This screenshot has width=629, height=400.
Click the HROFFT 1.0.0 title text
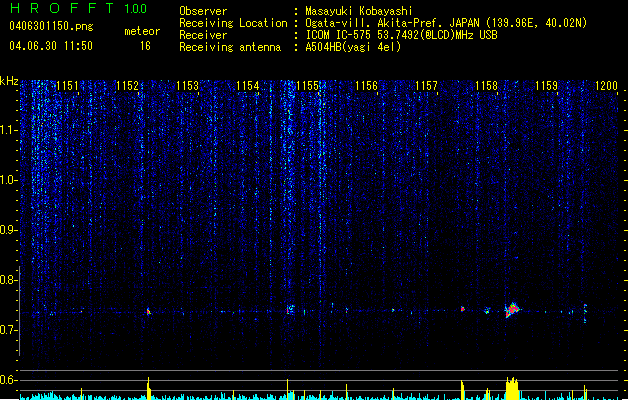click(79, 8)
